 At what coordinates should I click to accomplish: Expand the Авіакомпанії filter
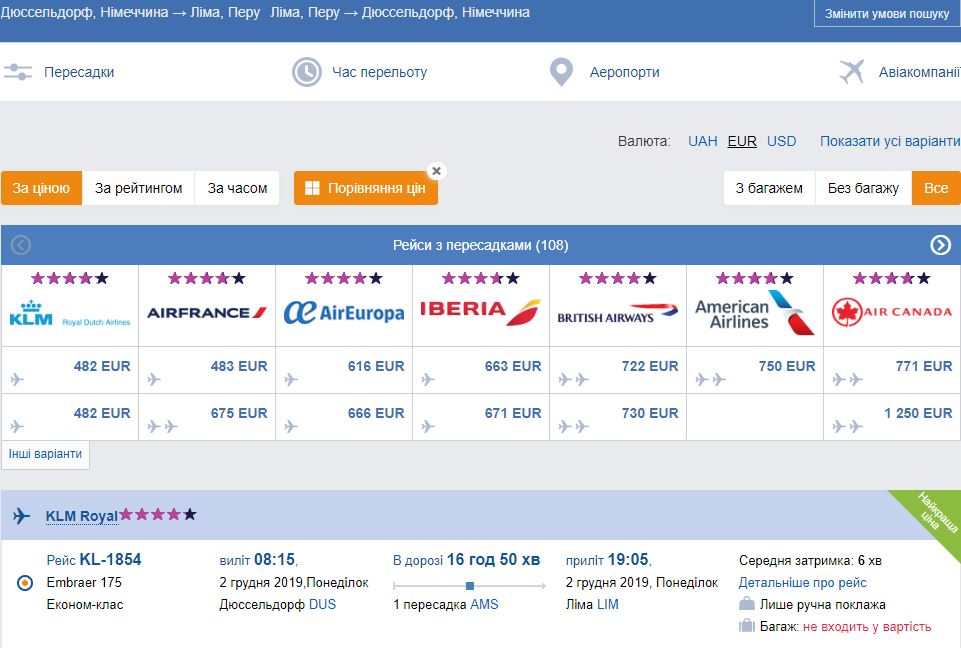pyautogui.click(x=919, y=72)
